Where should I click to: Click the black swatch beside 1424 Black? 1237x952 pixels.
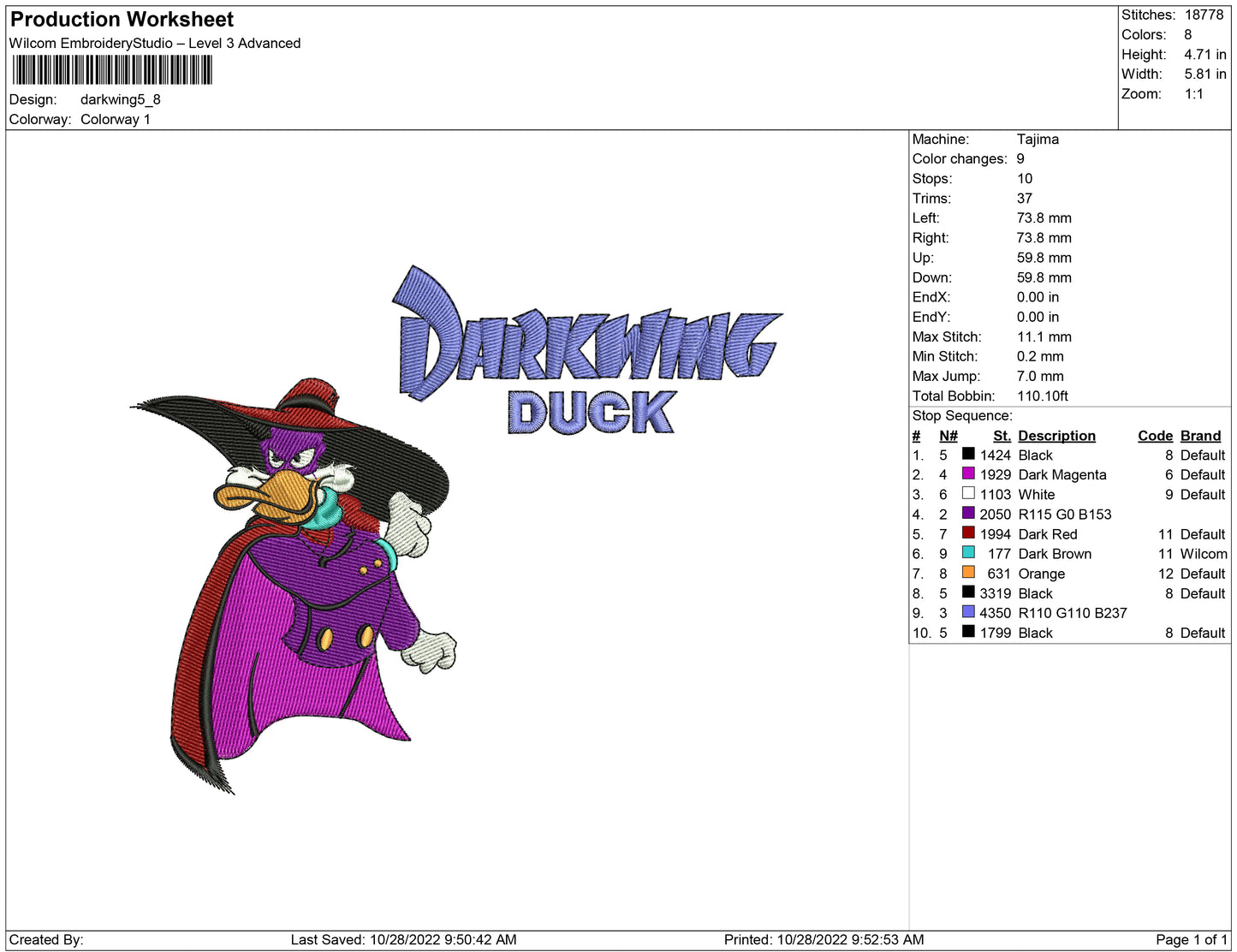(968, 454)
